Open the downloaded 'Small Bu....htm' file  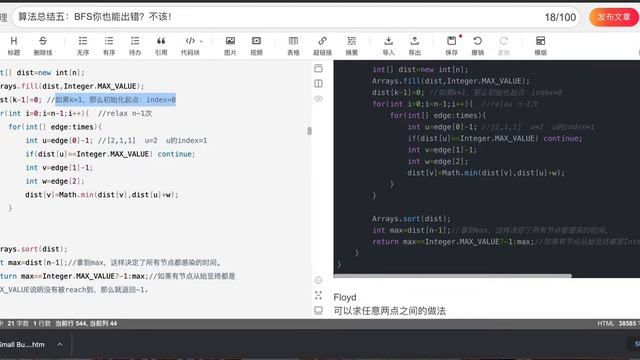(22, 344)
